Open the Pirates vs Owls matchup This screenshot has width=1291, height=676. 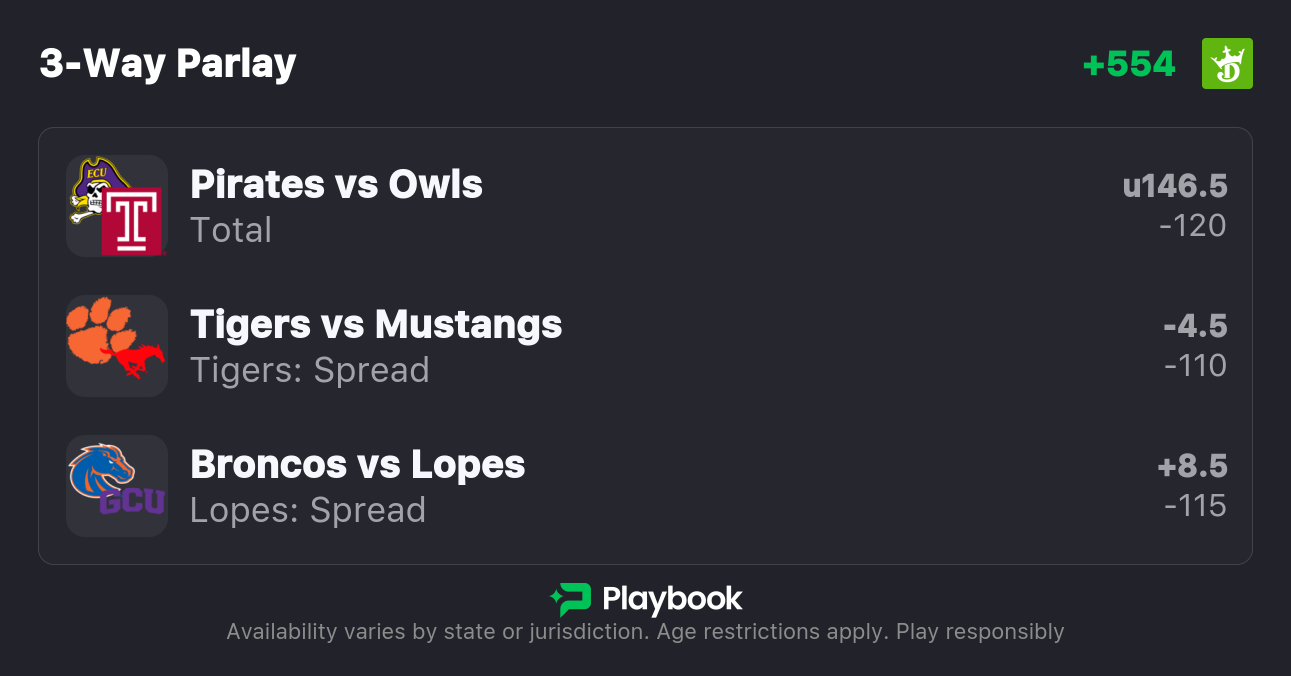coord(336,185)
